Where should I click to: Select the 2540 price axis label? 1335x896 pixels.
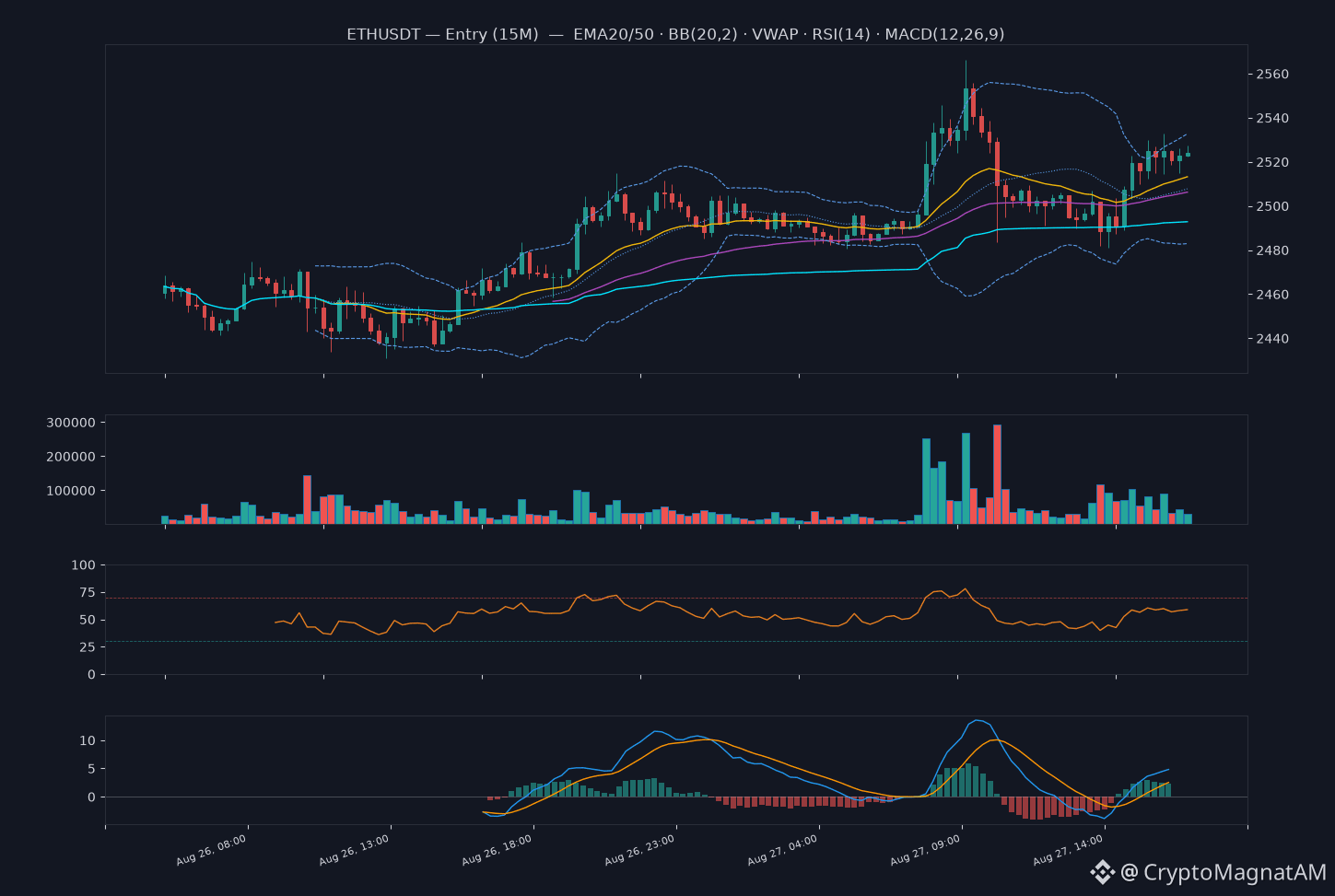[1272, 119]
